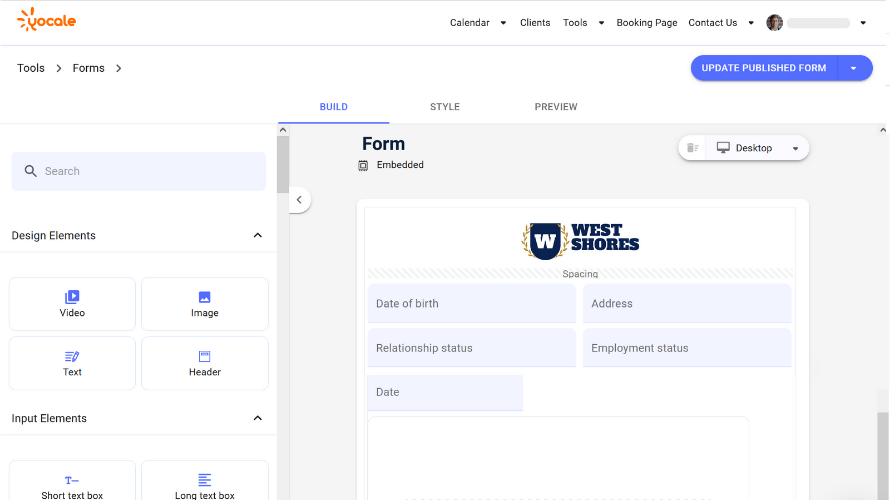Select the Spacing element
Image resolution: width=890 pixels, height=500 pixels.
pyautogui.click(x=580, y=274)
